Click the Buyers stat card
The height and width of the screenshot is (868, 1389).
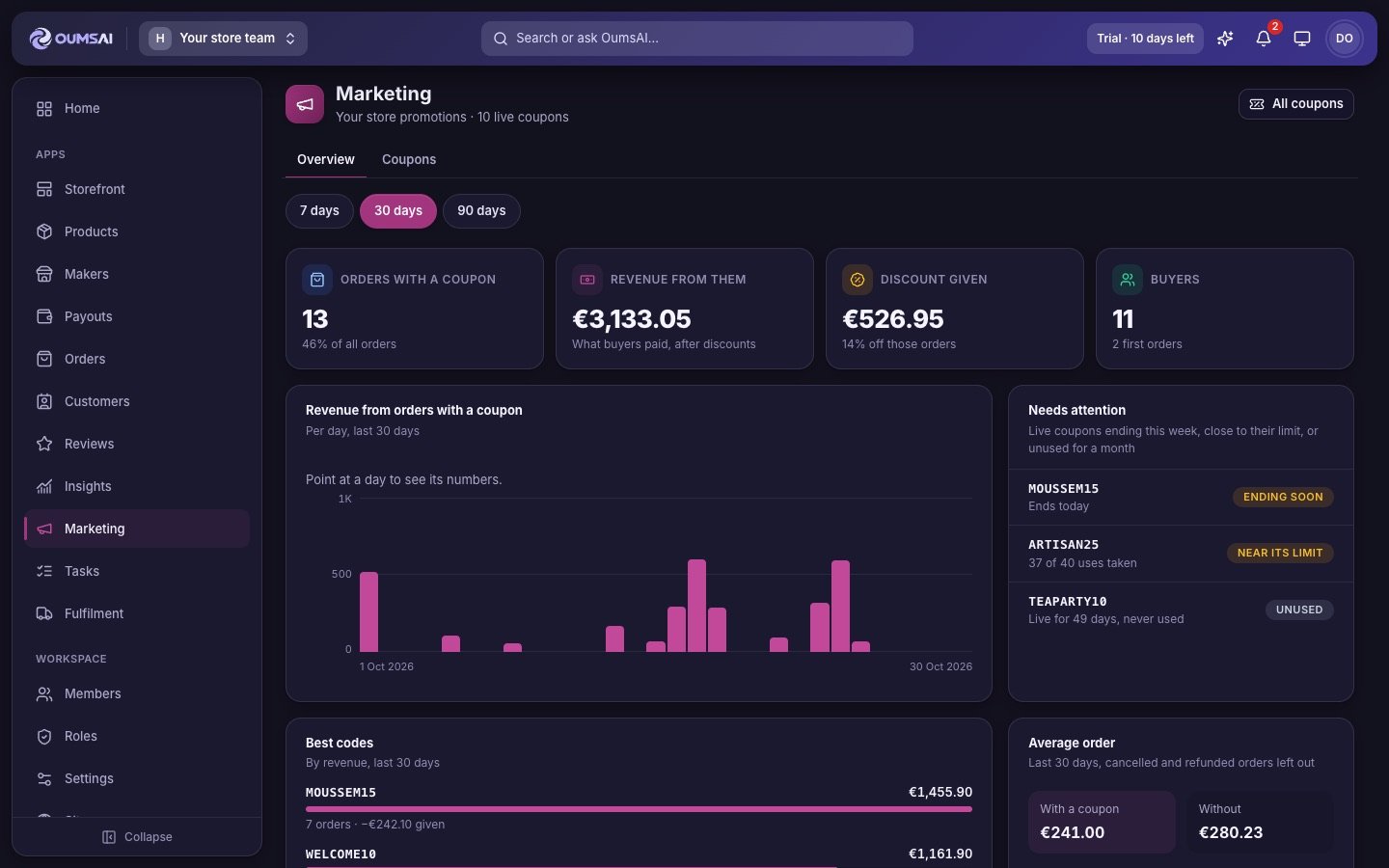(x=1225, y=309)
